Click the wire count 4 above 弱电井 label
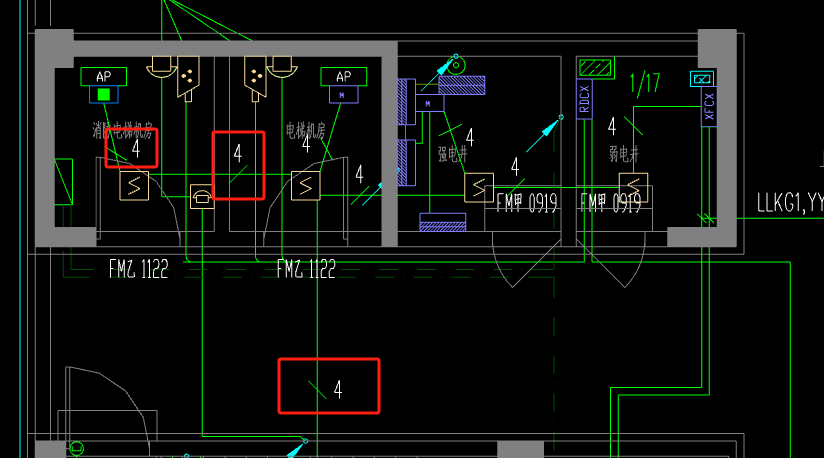This screenshot has width=824, height=458. [x=612, y=127]
